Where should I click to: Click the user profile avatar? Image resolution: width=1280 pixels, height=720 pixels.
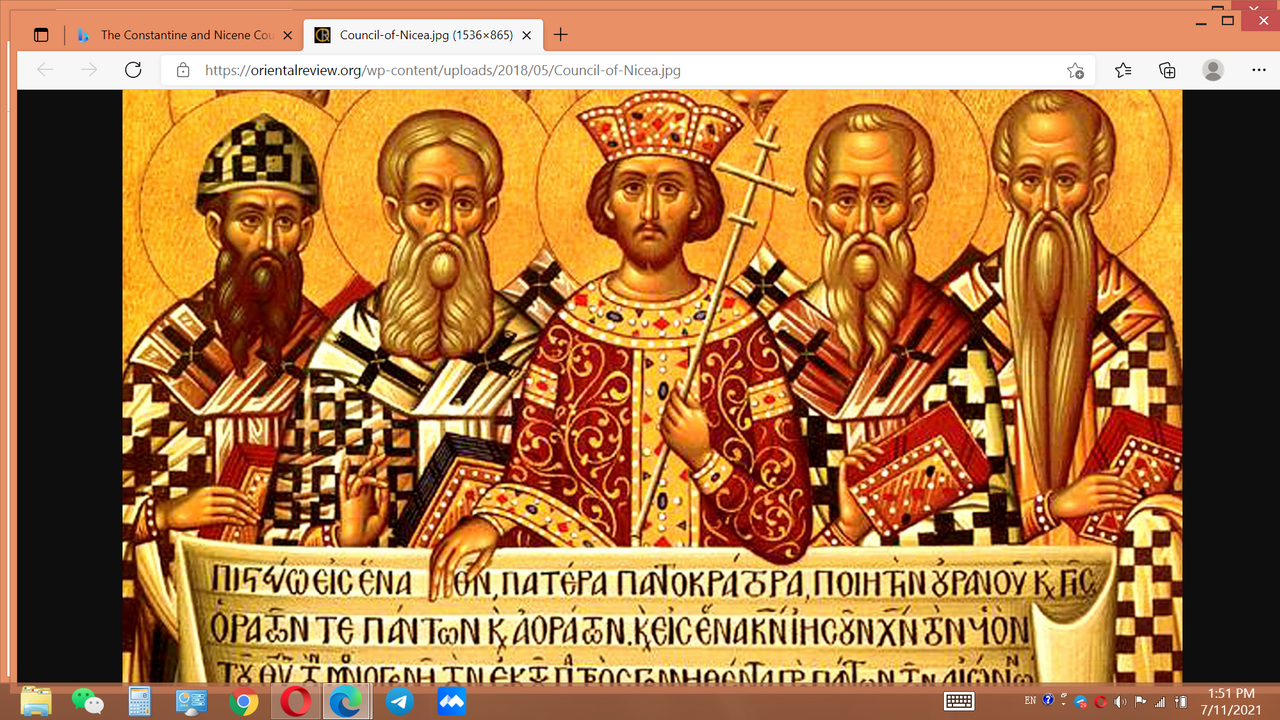click(1213, 70)
